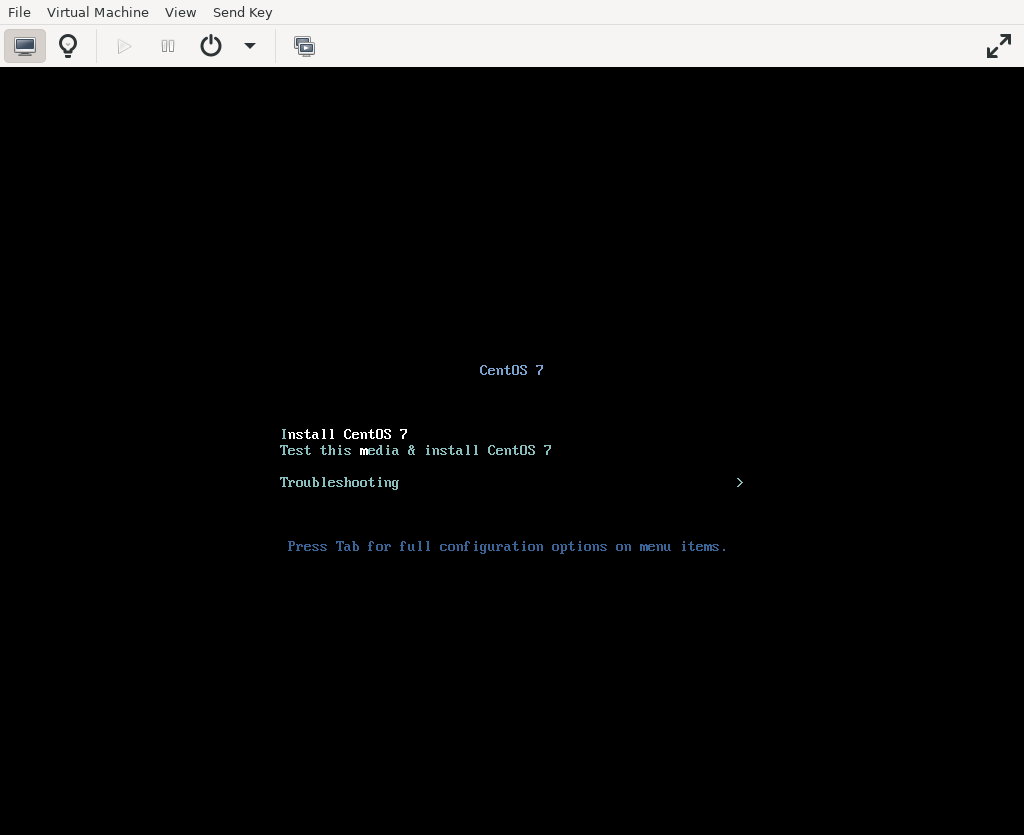Viewport: 1024px width, 835px height.
Task: Expand the shutdown options dropdown arrow
Action: pos(250,46)
